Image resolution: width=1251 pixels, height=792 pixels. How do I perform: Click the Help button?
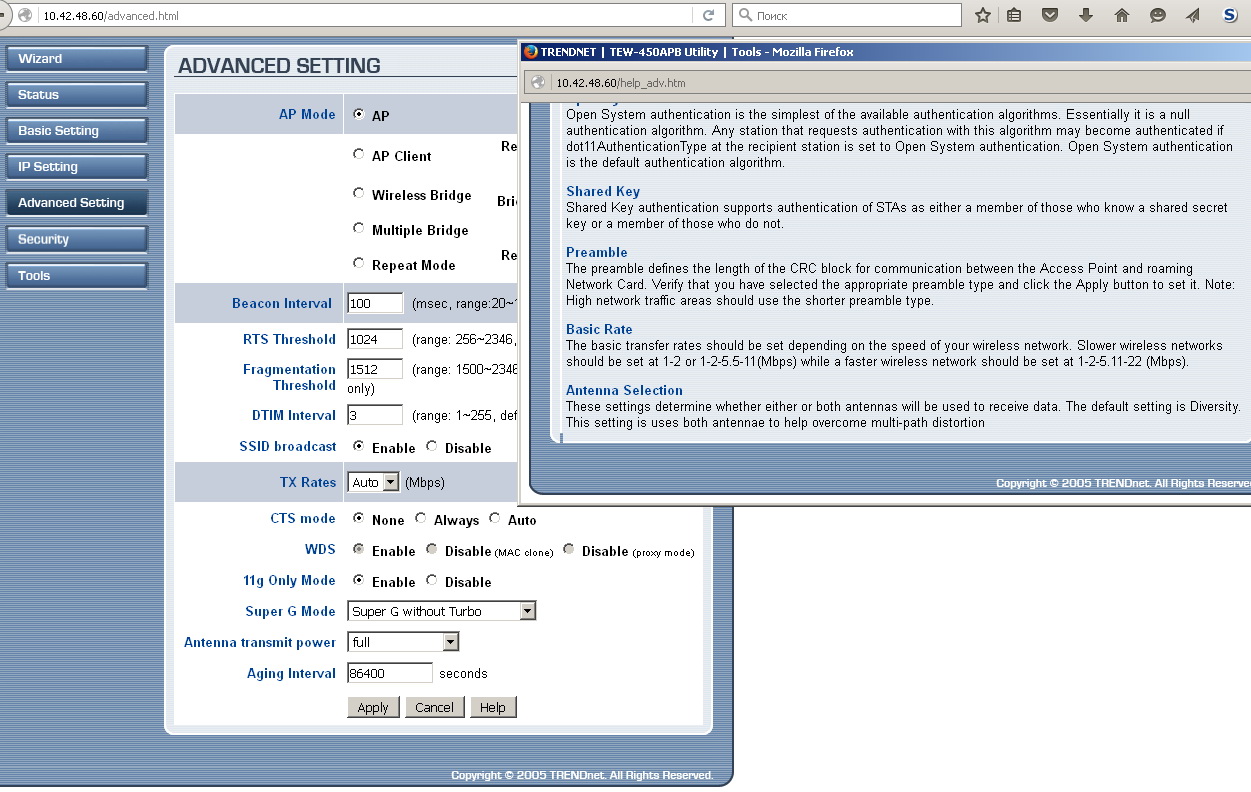coord(493,707)
